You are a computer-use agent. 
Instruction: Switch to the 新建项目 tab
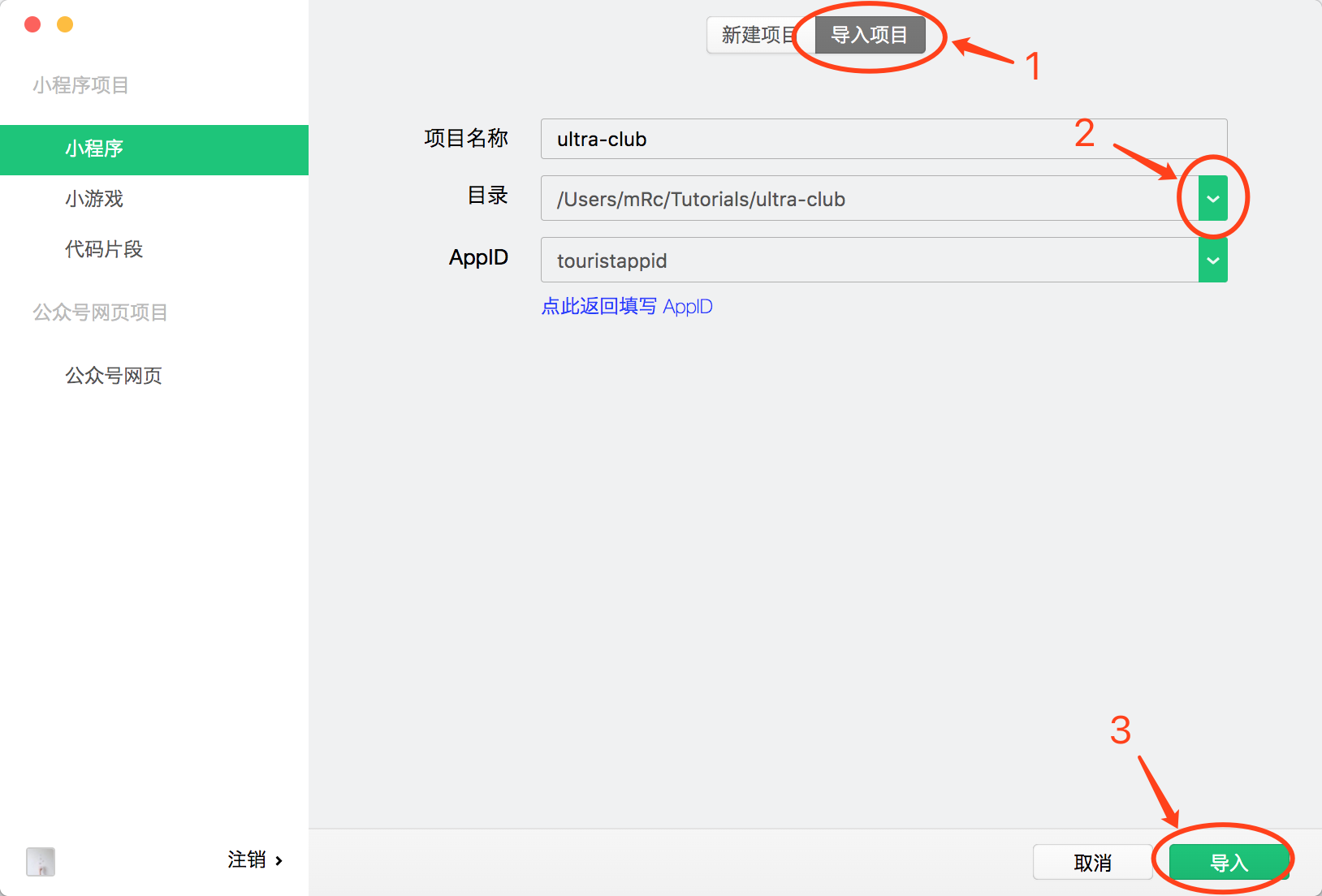[760, 35]
